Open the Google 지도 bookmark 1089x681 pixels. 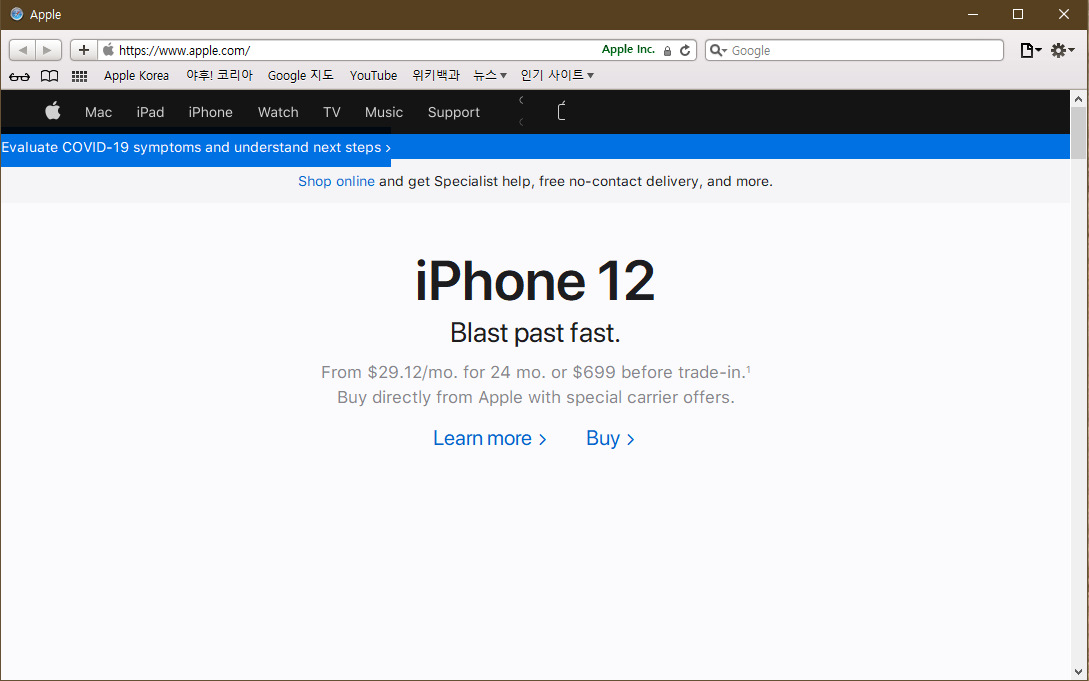(301, 75)
